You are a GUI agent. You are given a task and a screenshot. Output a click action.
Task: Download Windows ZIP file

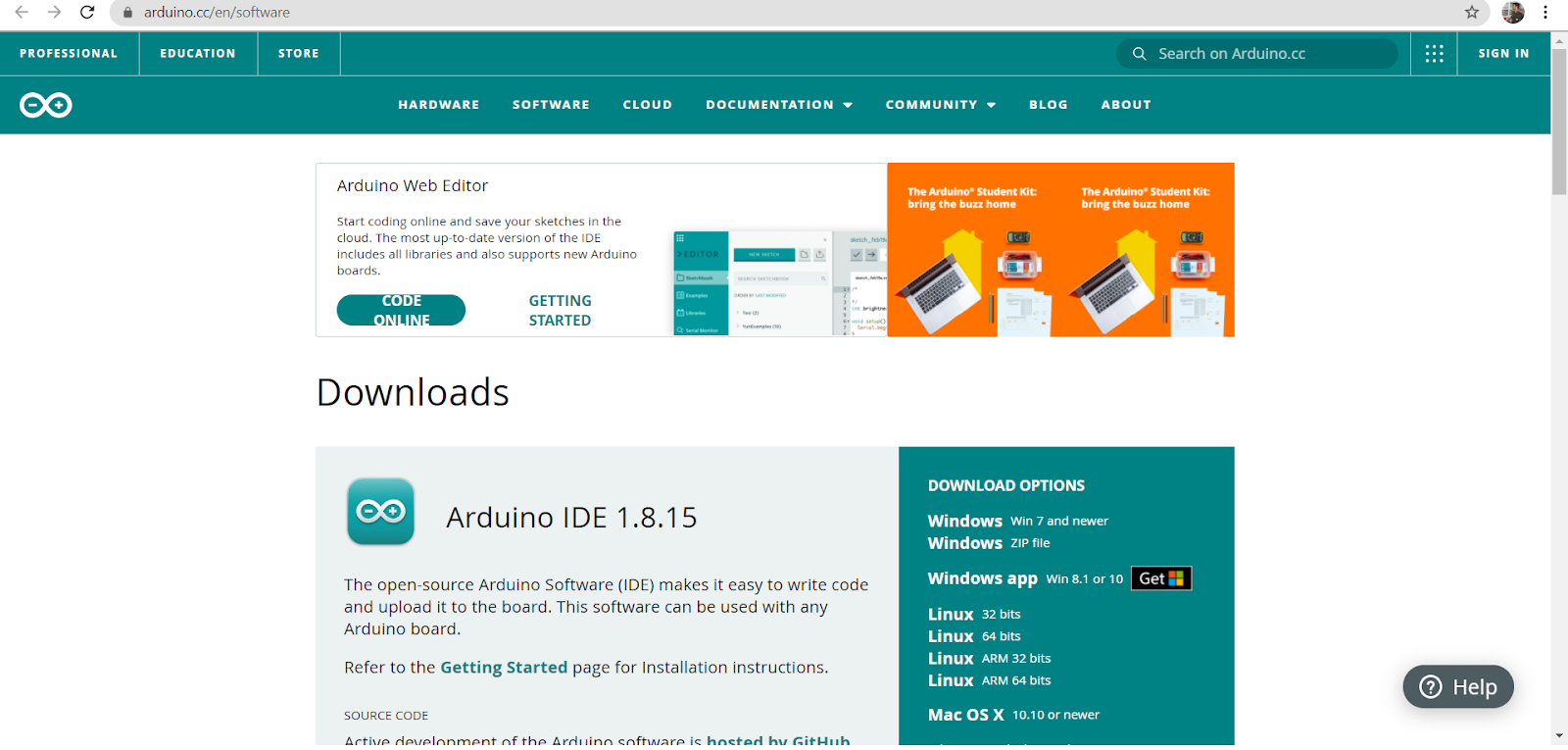tap(989, 543)
